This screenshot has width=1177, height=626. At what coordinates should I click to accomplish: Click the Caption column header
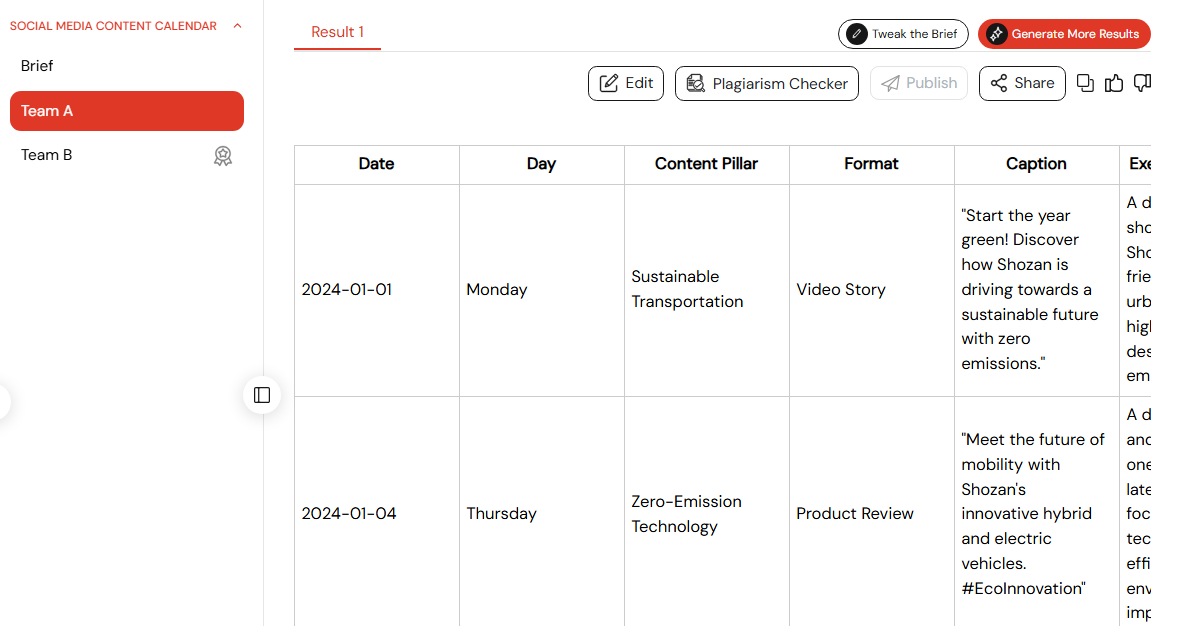pos(1037,164)
